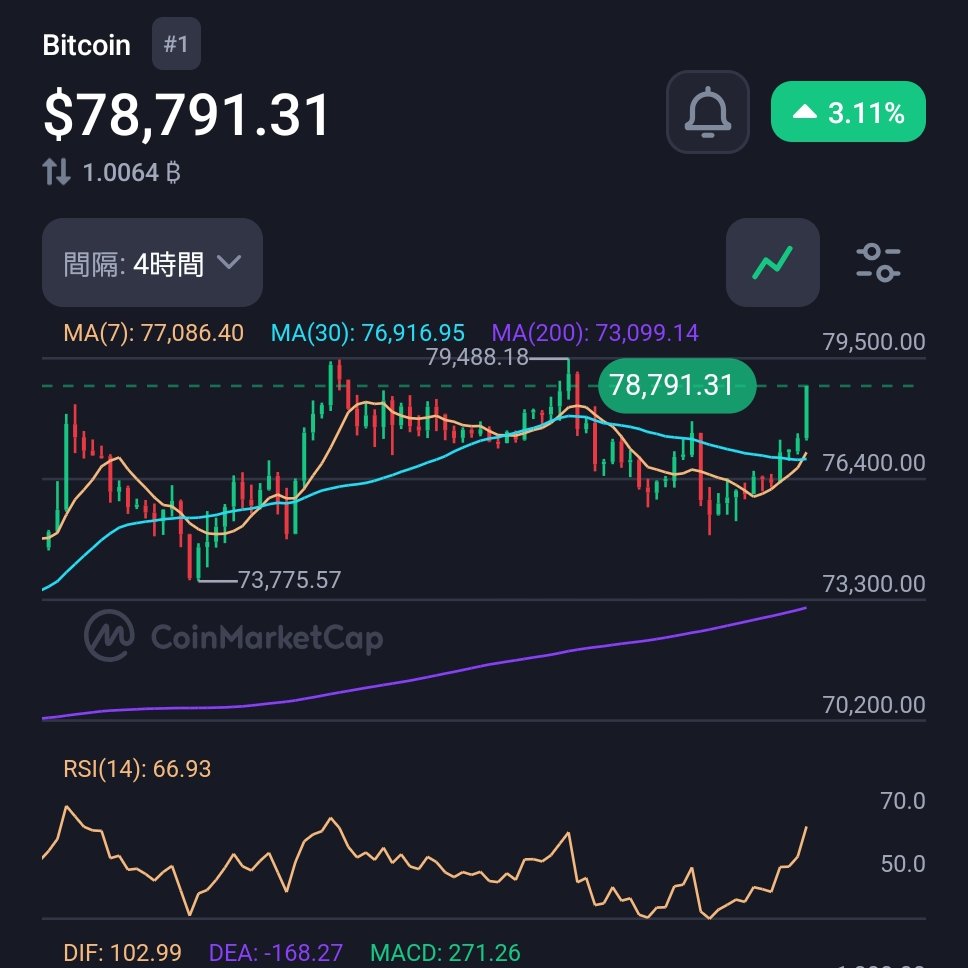Click the DEA: -168.27 label
Image resolution: width=968 pixels, height=968 pixels.
[x=275, y=953]
